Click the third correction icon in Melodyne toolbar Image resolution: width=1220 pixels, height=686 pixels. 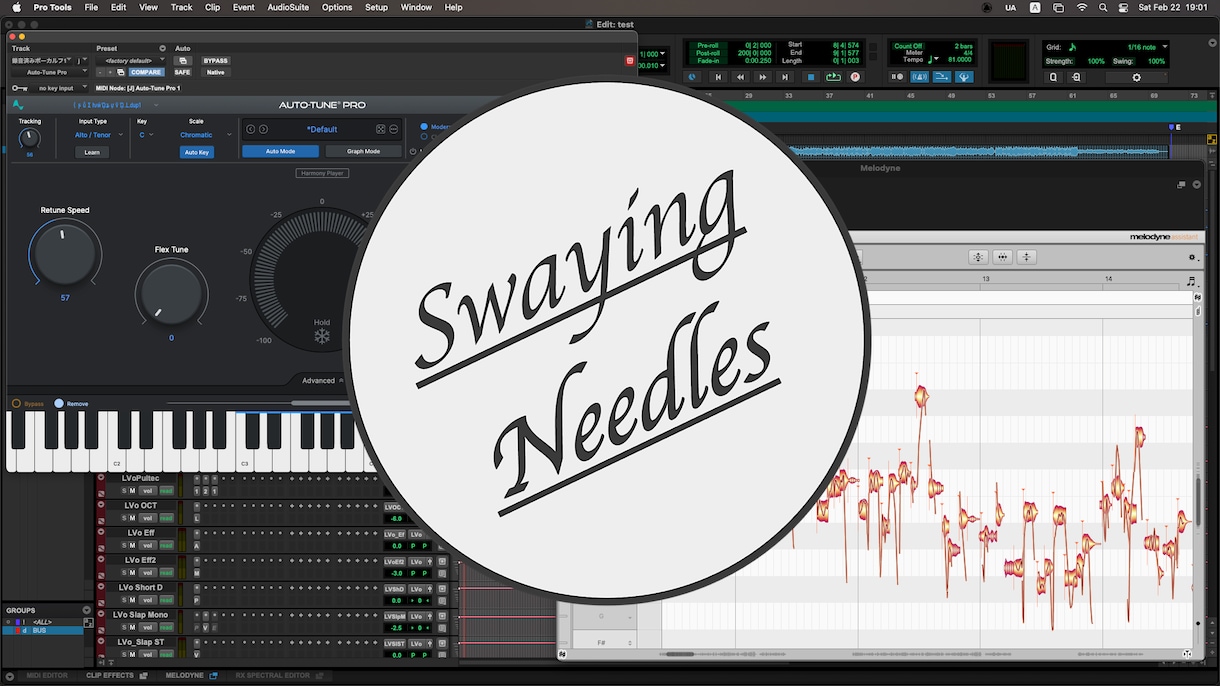coord(1026,257)
